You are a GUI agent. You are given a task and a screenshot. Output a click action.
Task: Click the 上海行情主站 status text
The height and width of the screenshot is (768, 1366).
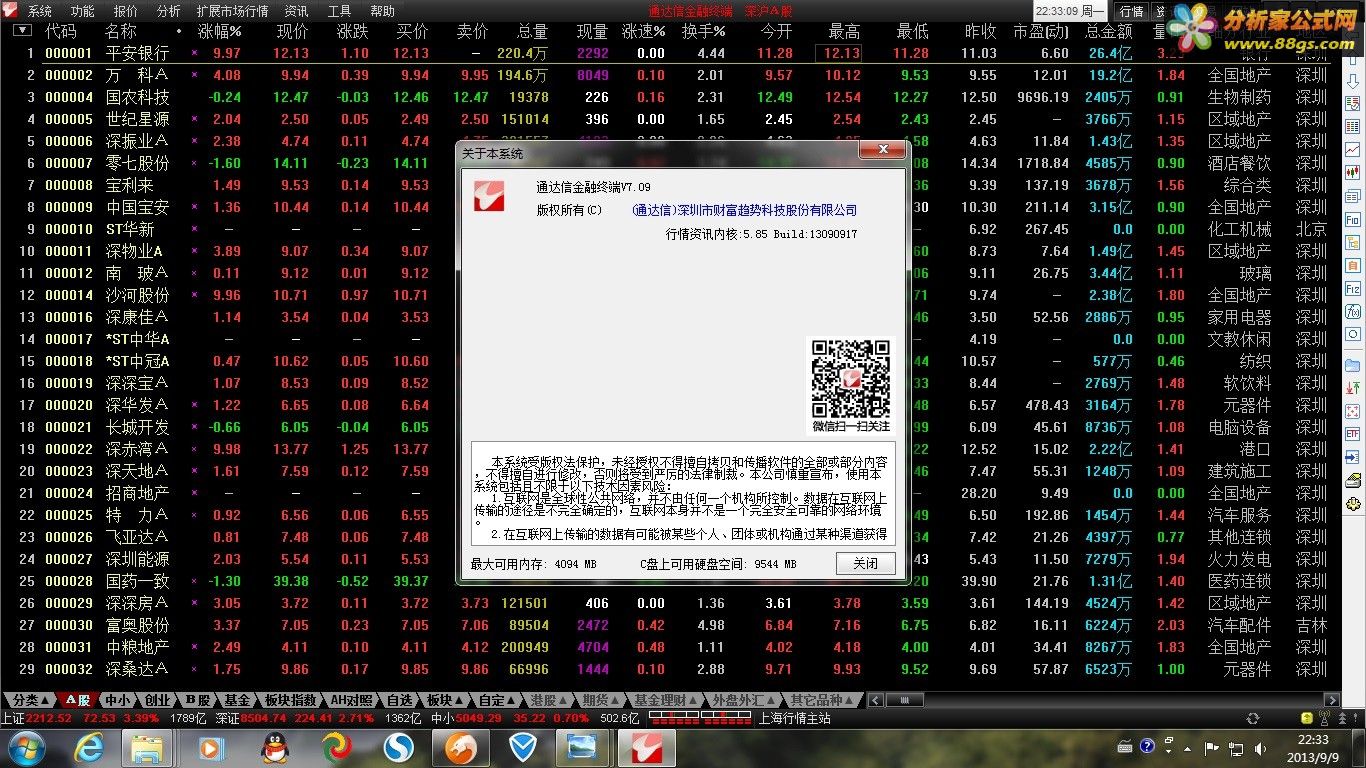click(x=795, y=718)
